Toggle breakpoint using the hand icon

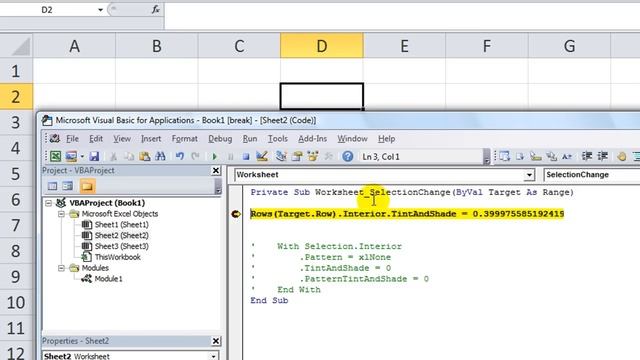622,156
